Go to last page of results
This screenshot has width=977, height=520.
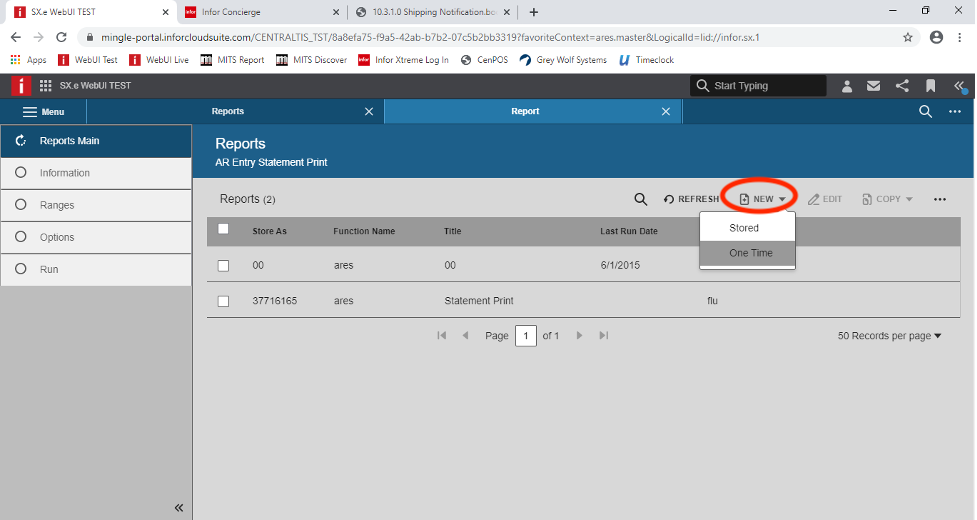(604, 336)
